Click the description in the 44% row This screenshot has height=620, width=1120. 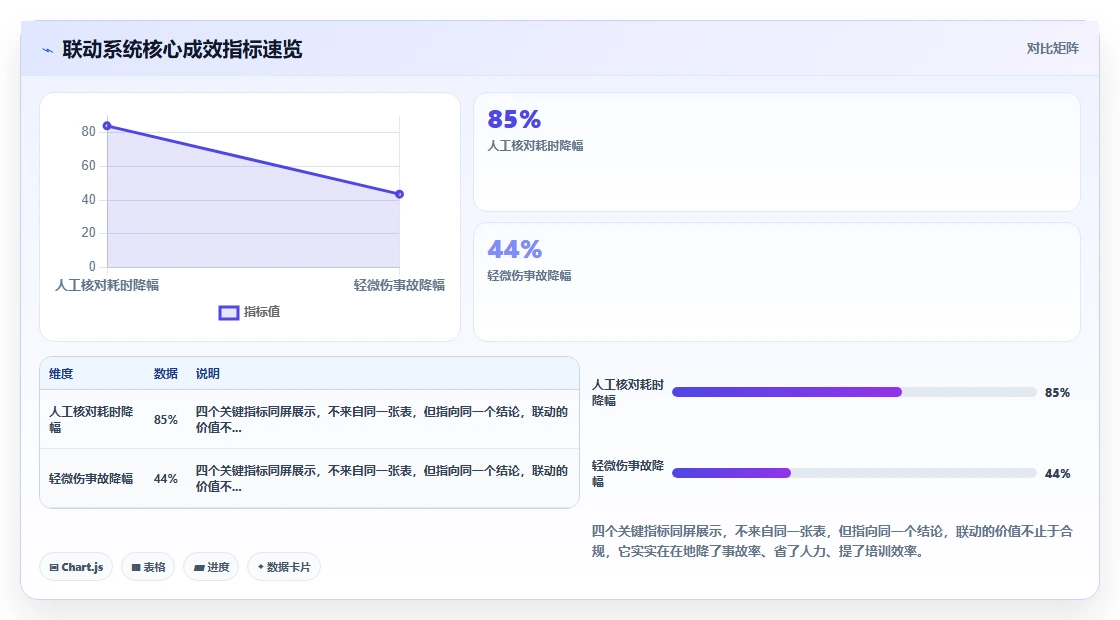pyautogui.click(x=382, y=479)
